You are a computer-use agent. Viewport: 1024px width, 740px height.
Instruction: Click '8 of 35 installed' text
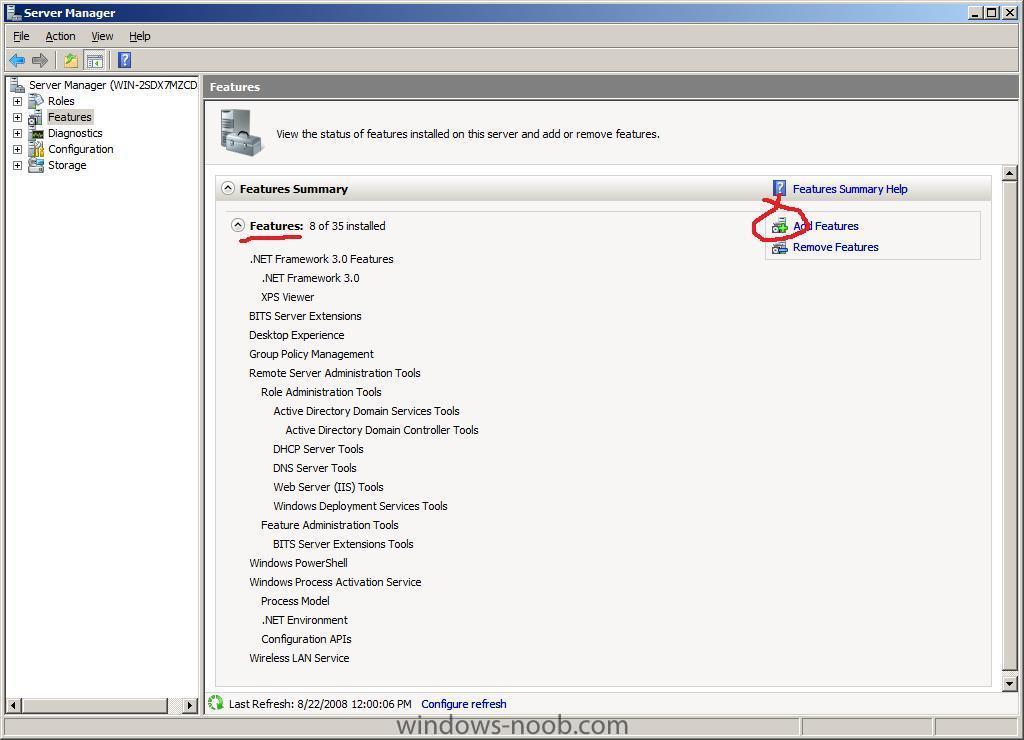click(347, 226)
